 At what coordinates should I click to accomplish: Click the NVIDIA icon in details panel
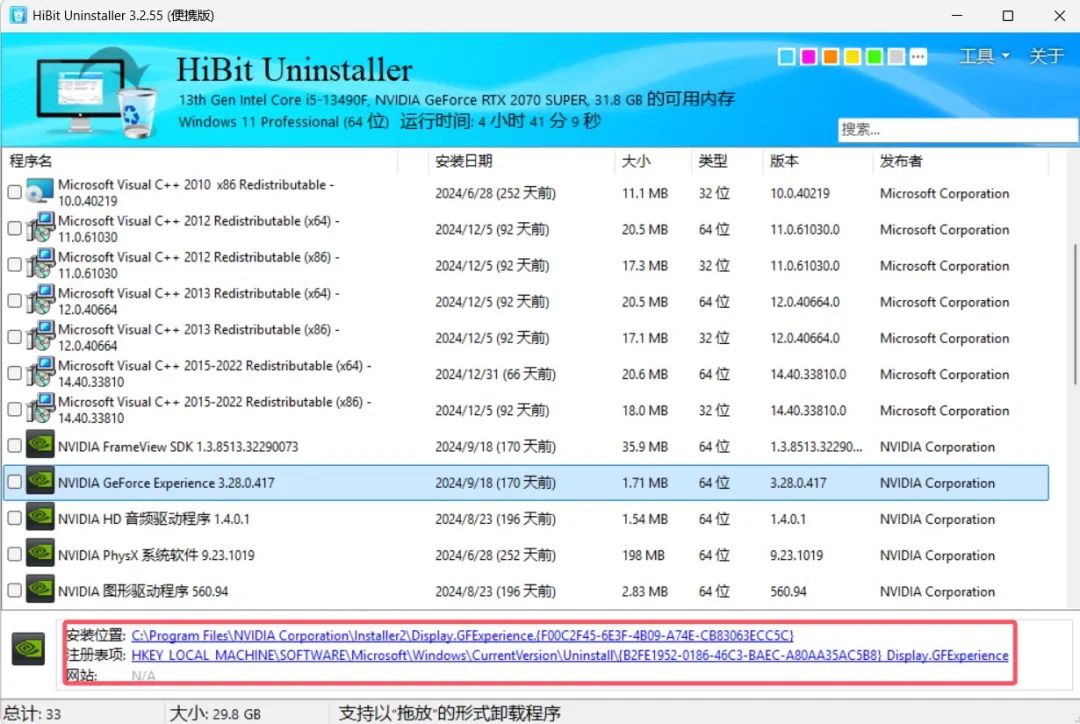point(28,649)
